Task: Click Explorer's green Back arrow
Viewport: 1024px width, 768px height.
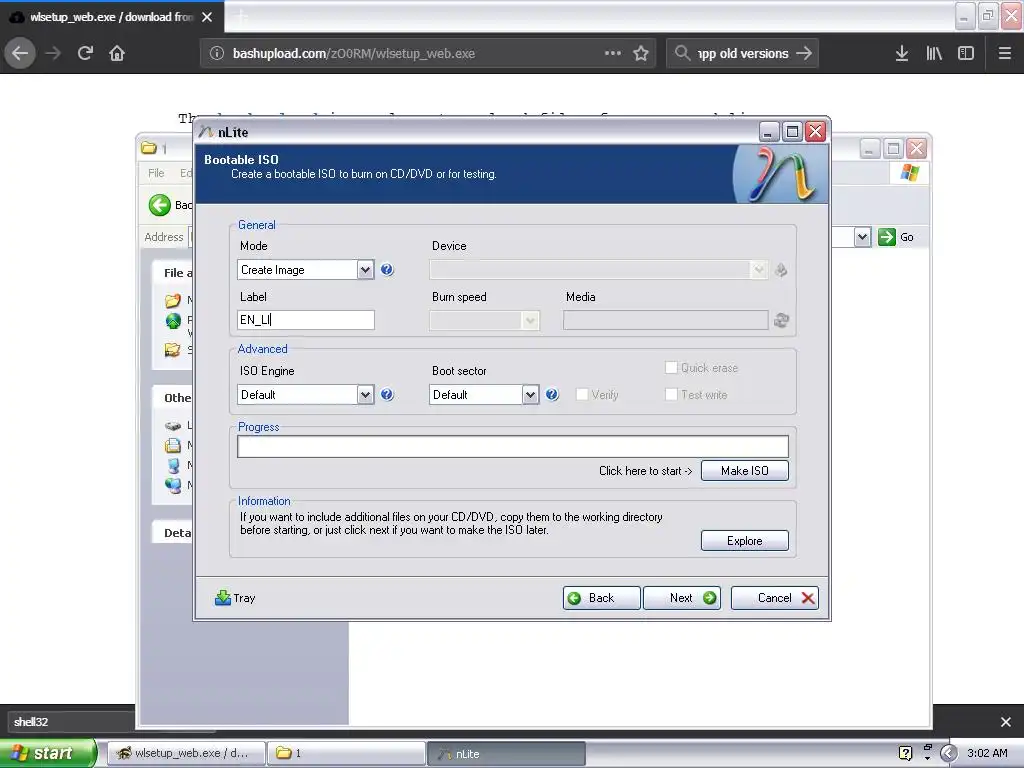Action: coord(159,205)
